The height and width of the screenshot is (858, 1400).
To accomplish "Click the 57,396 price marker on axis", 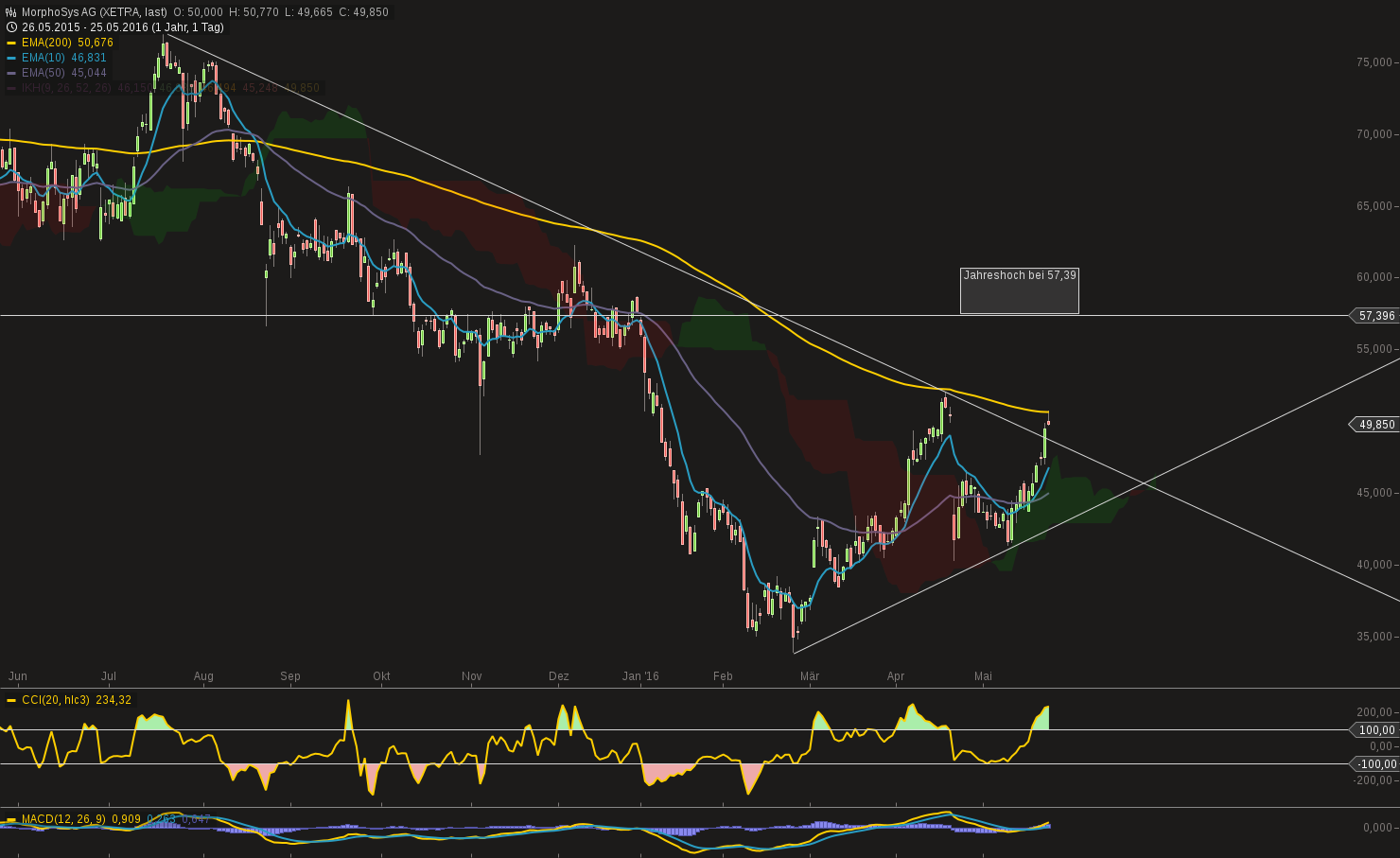I will point(1375,316).
